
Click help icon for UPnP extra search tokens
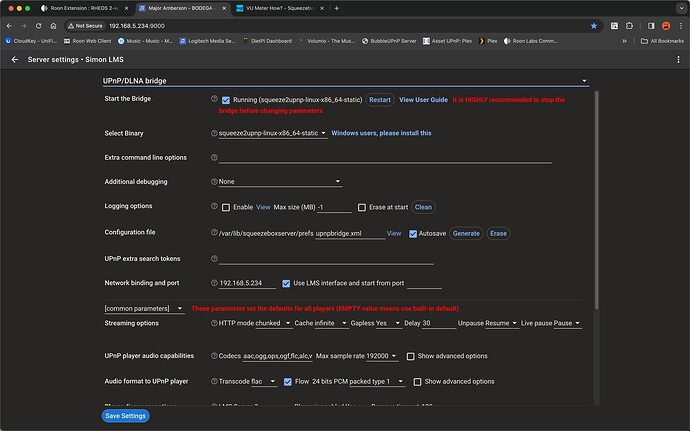pos(214,258)
